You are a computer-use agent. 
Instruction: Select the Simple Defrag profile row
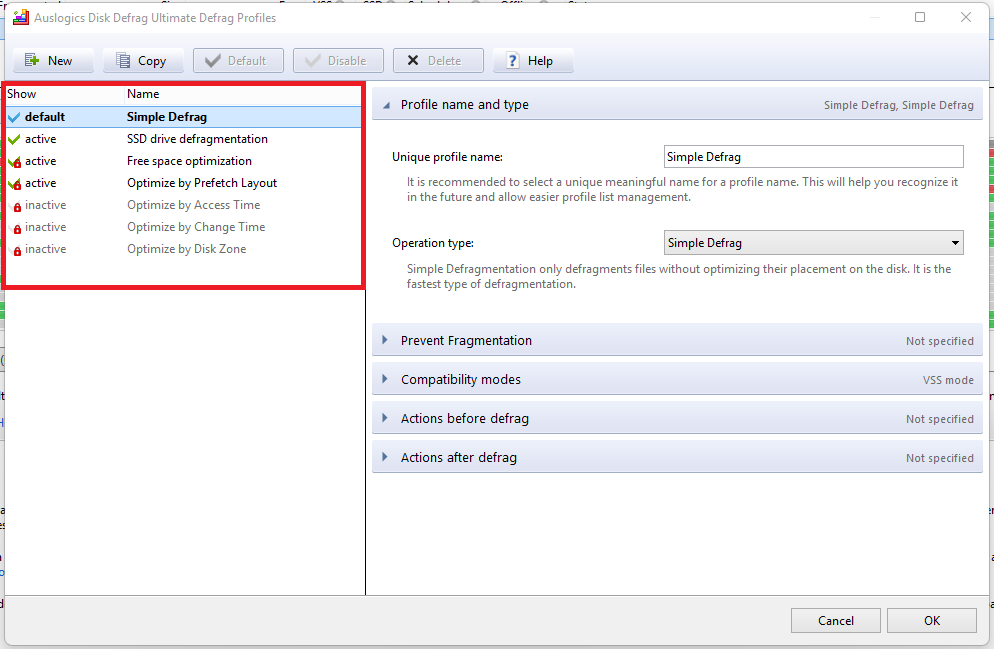(x=183, y=117)
